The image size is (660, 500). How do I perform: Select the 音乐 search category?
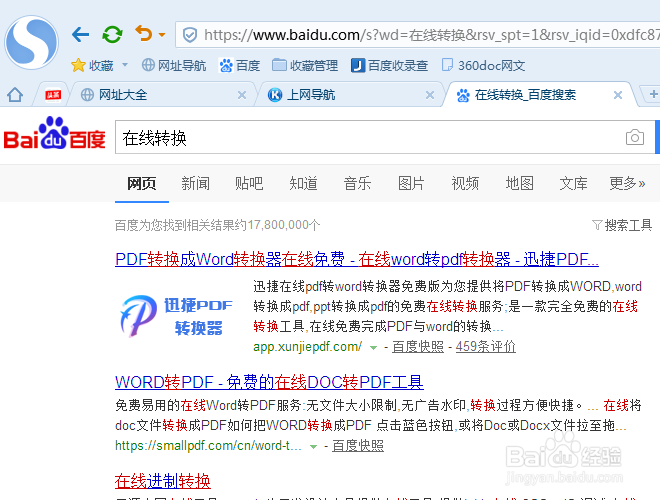click(x=357, y=183)
